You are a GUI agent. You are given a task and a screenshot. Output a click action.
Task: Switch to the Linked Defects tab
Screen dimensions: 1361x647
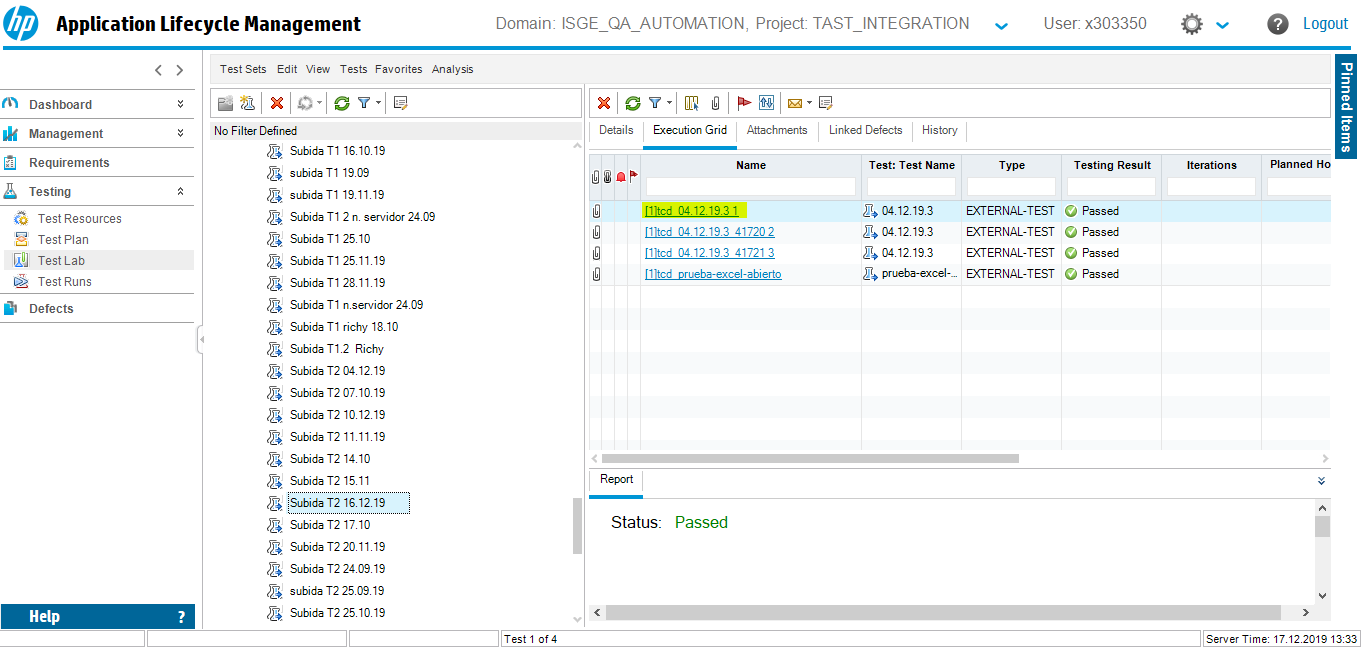pyautogui.click(x=865, y=130)
